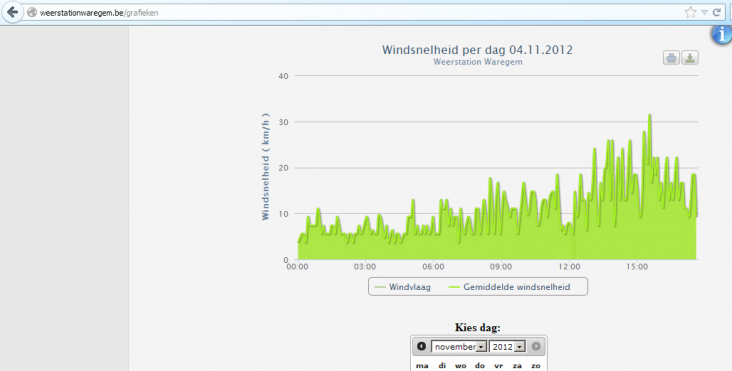The height and width of the screenshot is (371, 732).
Task: Click the Windsnelheid (km/h) axis title
Action: pos(265,167)
